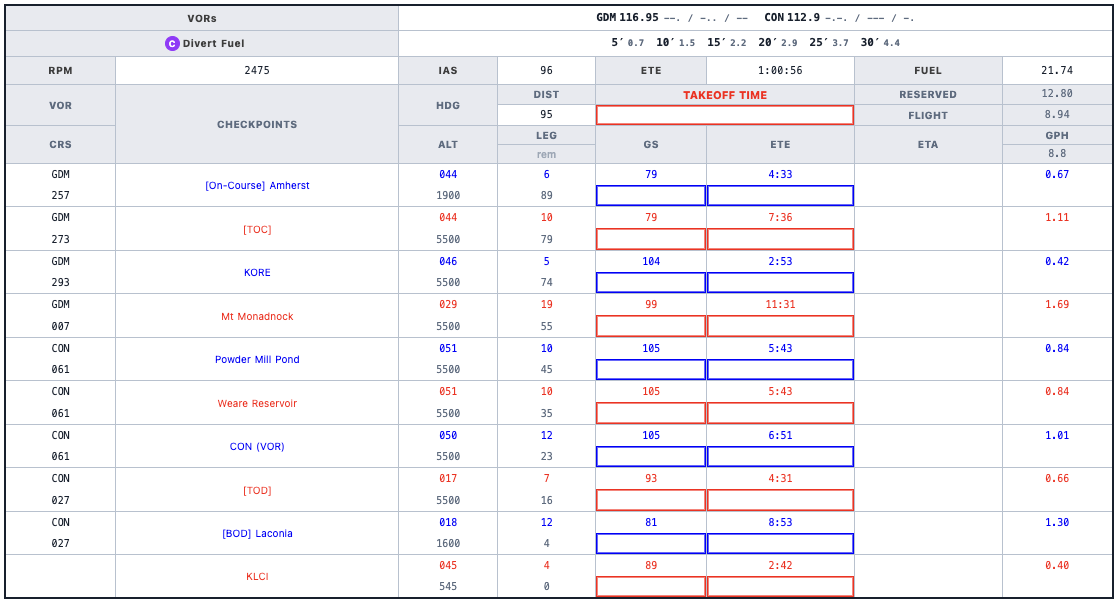Click heading 029 in the Mt Monadnock row
Screen dimensions: 1120x607
tap(448, 305)
